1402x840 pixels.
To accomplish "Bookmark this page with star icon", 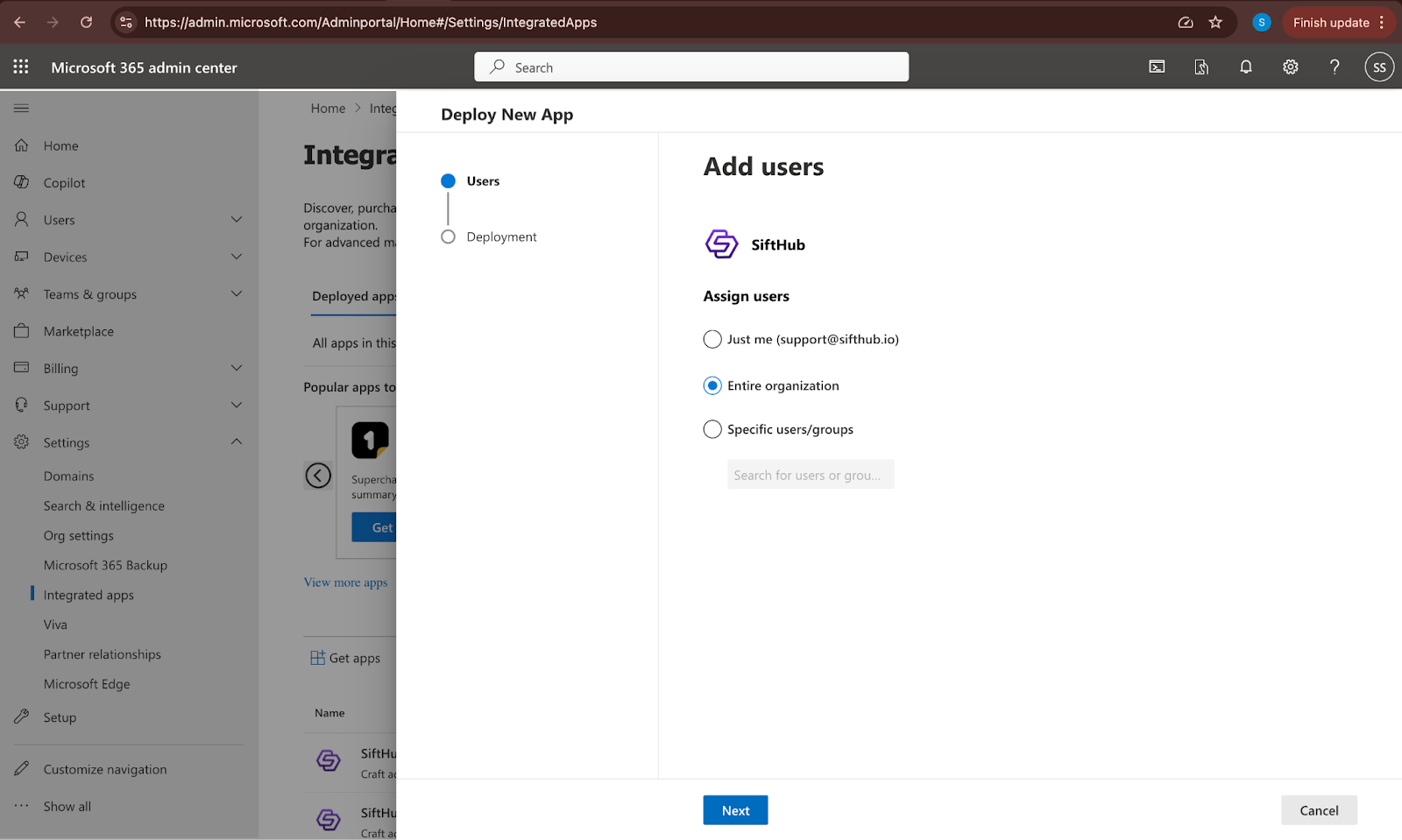I will pos(1215,23).
